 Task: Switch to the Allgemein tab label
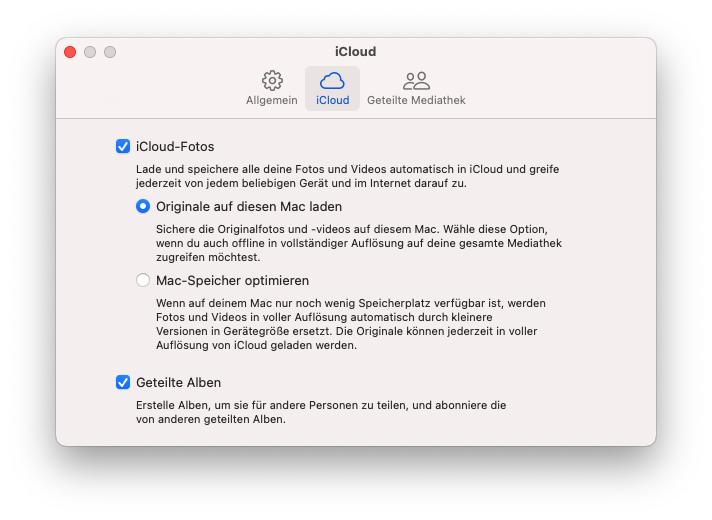pyautogui.click(x=272, y=100)
